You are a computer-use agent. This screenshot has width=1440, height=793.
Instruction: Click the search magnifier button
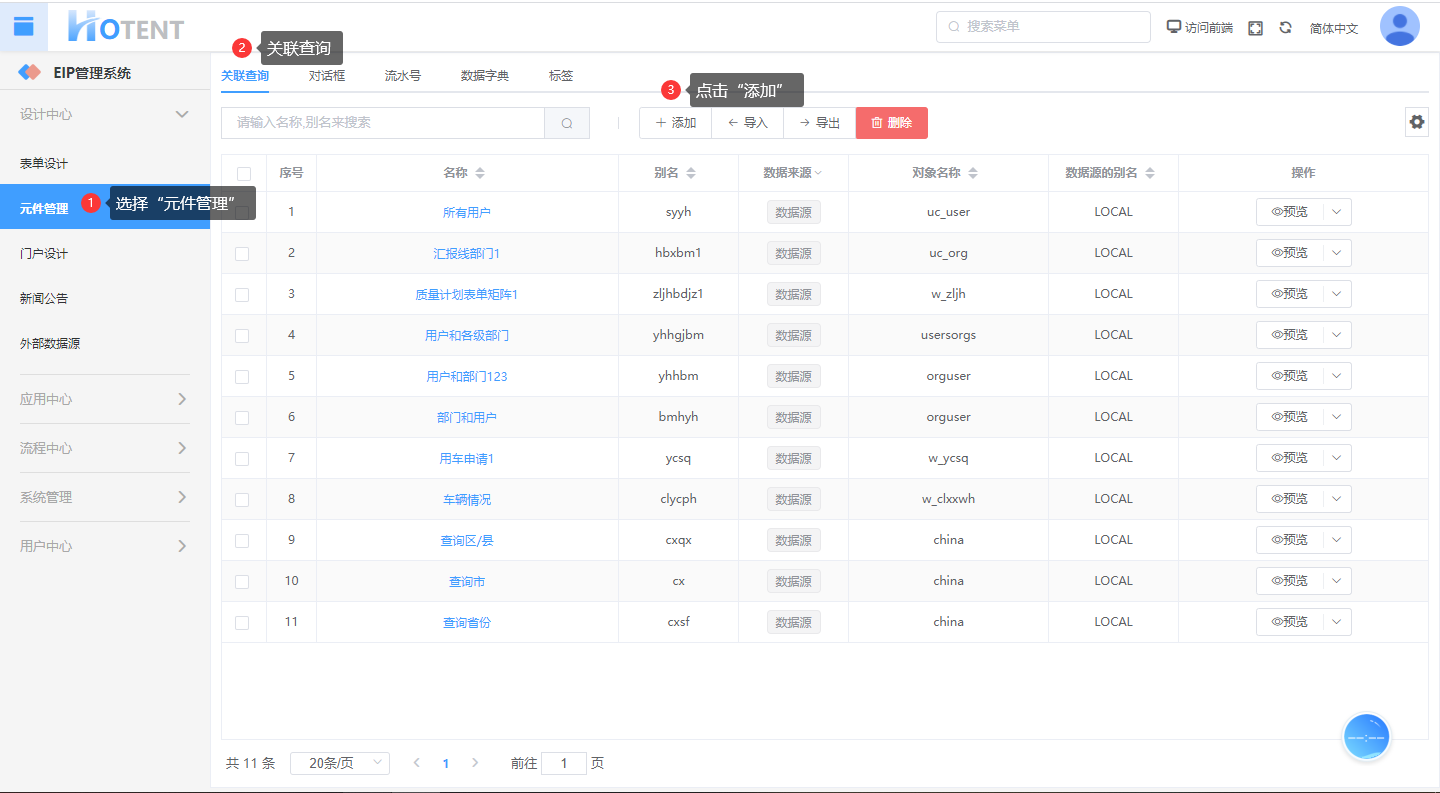point(567,123)
